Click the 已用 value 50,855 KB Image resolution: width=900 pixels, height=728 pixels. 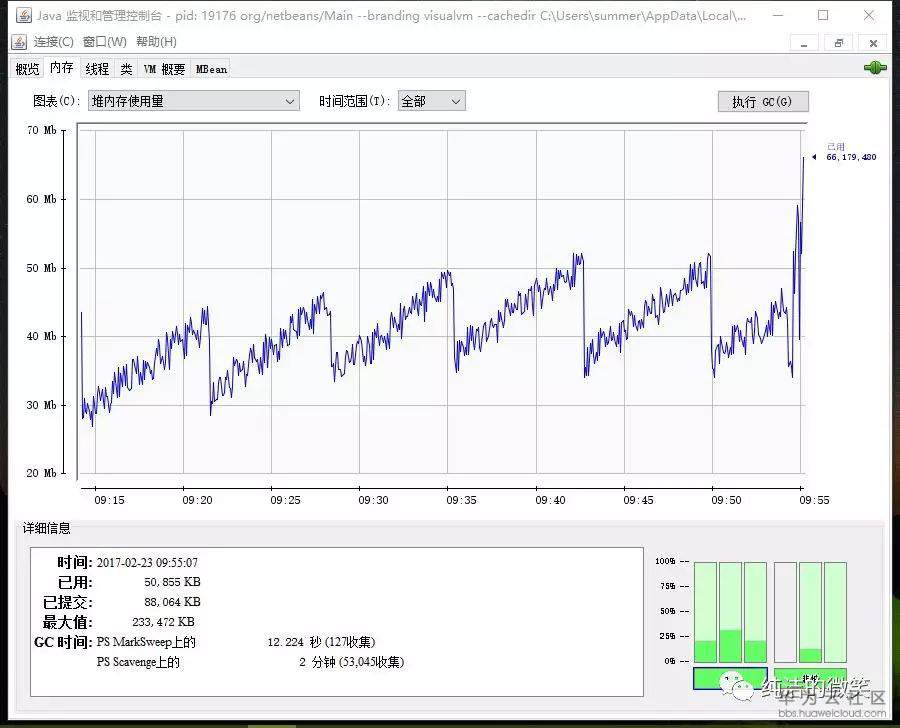click(172, 582)
